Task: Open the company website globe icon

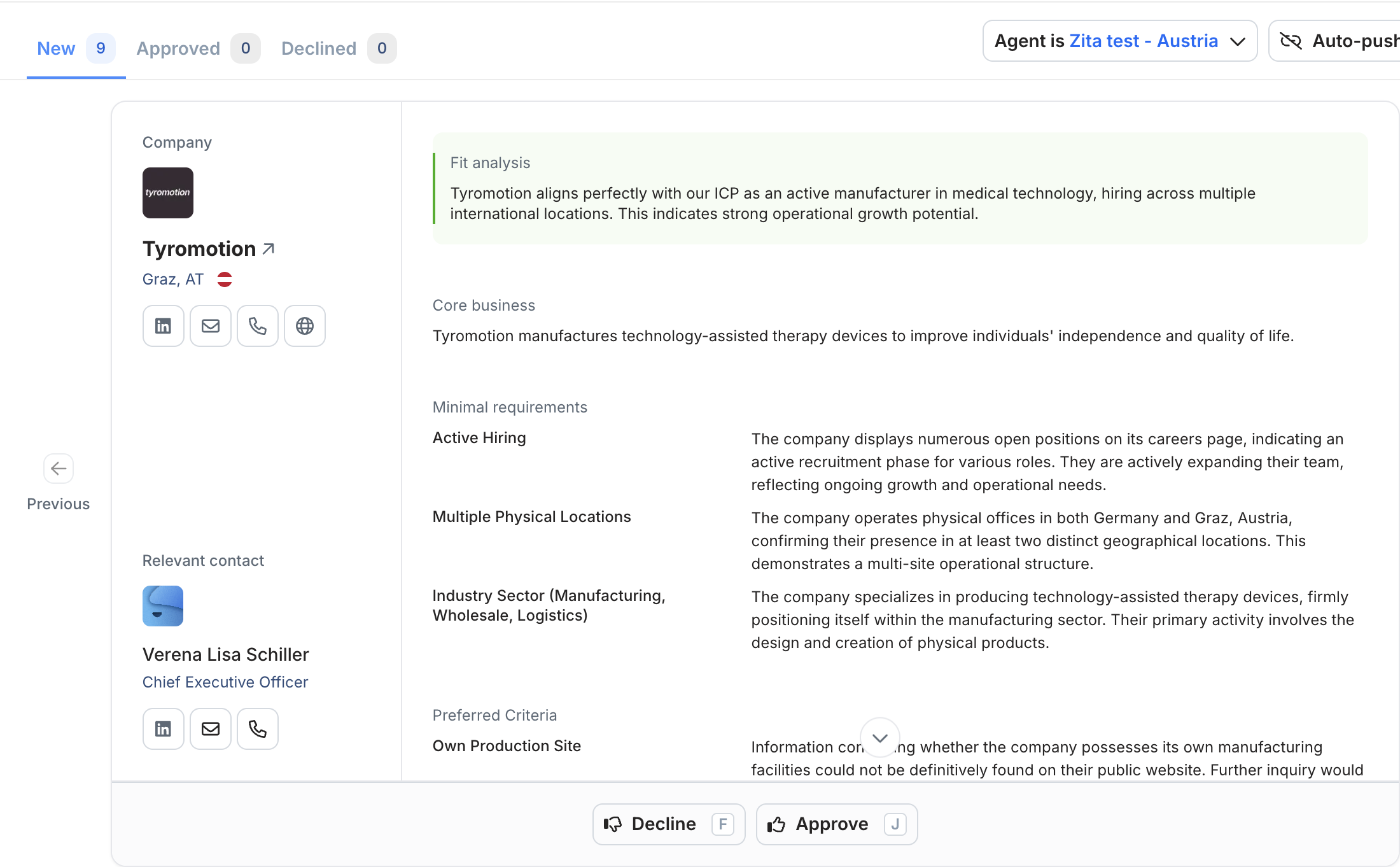Action: tap(304, 326)
